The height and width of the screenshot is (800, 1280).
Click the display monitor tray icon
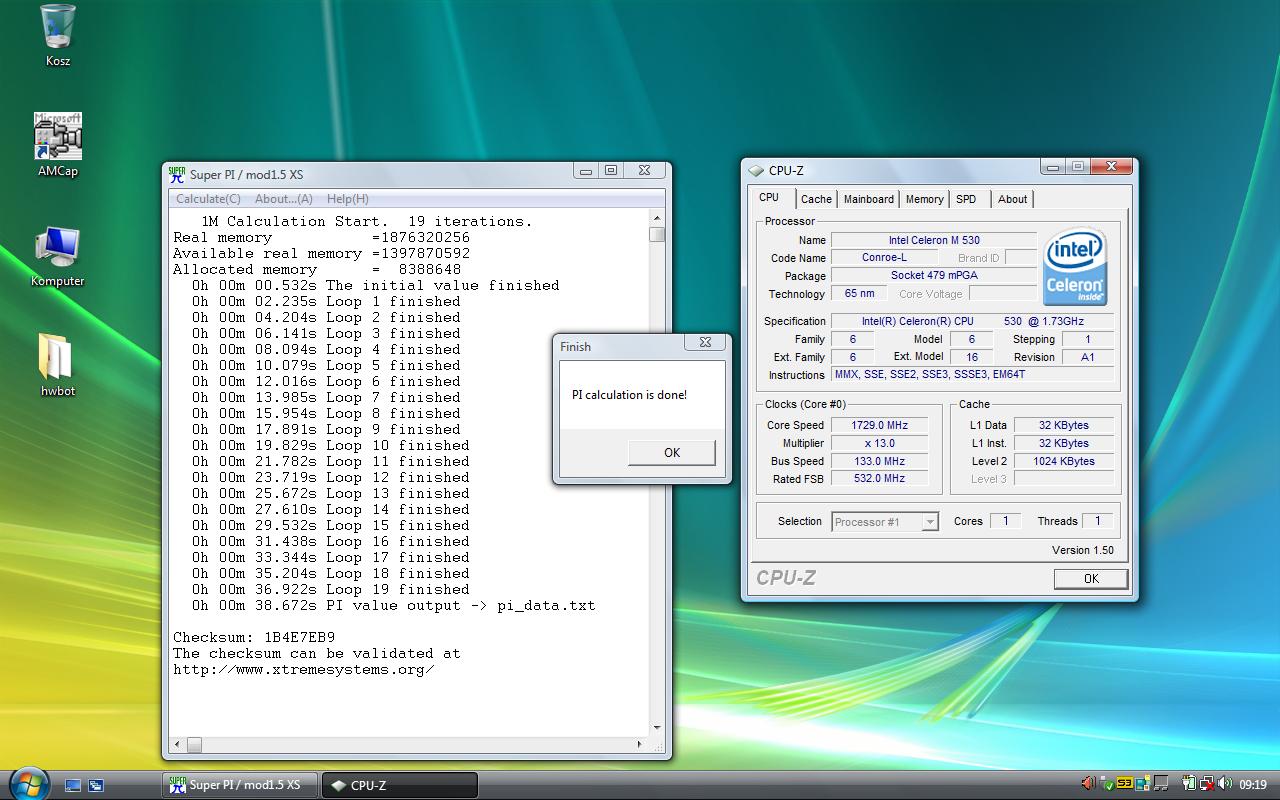[1161, 783]
